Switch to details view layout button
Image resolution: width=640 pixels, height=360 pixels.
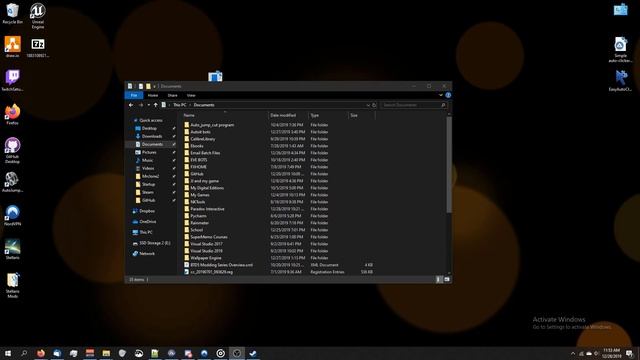click(x=439, y=280)
